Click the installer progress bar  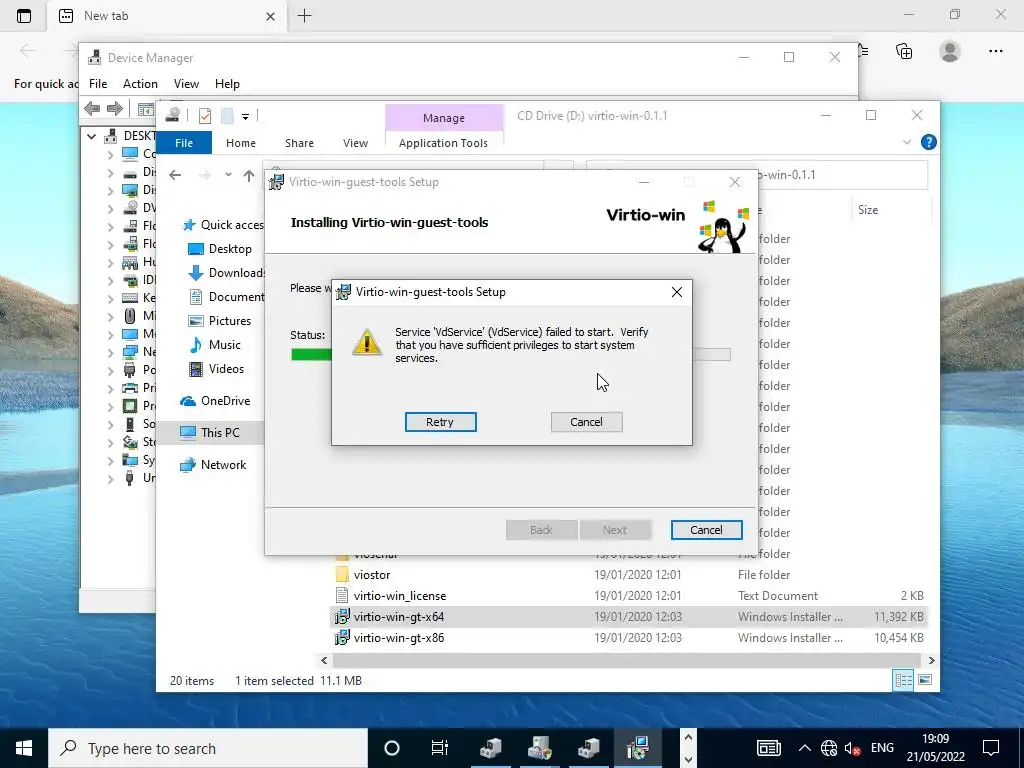[x=510, y=355]
